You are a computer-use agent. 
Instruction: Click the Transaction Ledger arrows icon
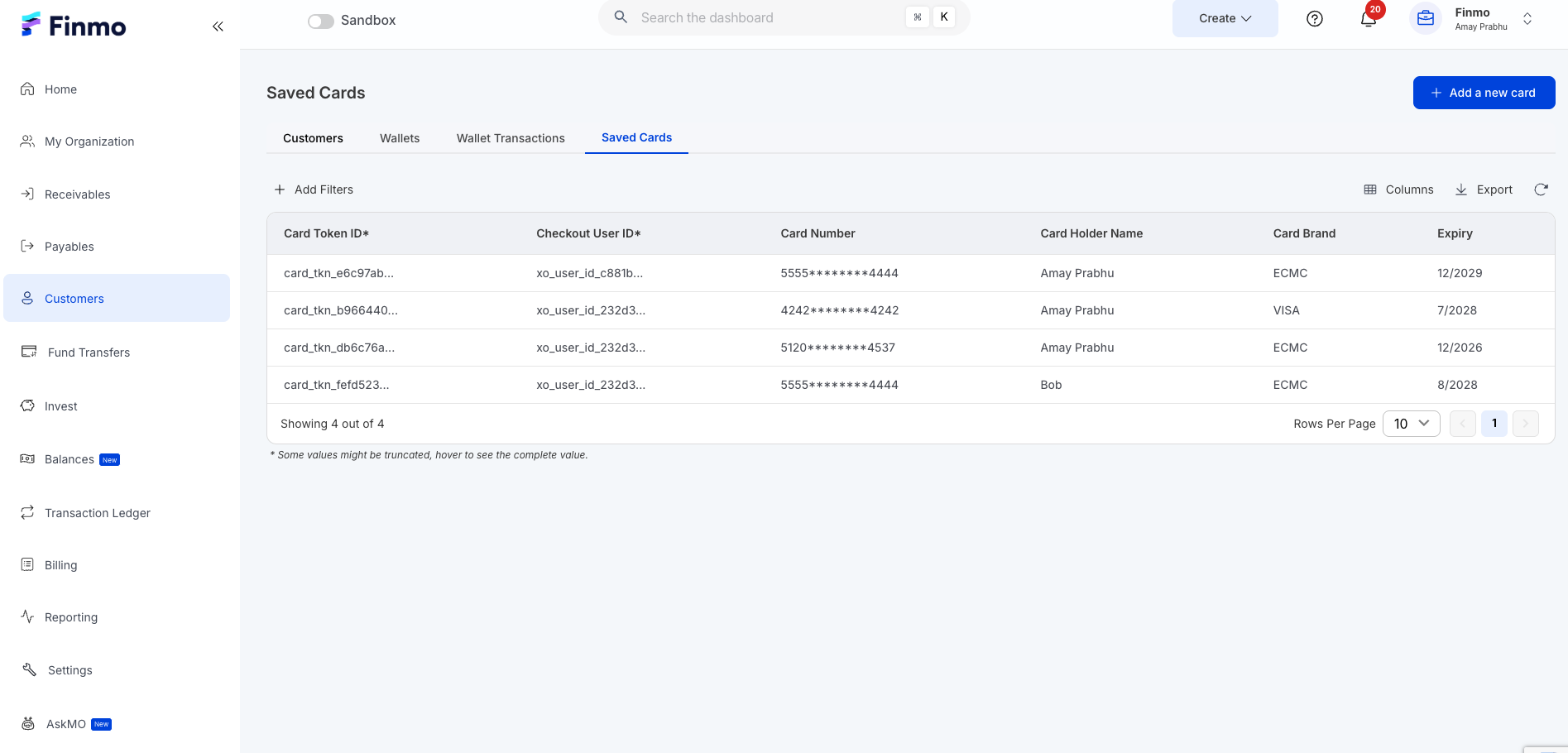click(x=27, y=512)
